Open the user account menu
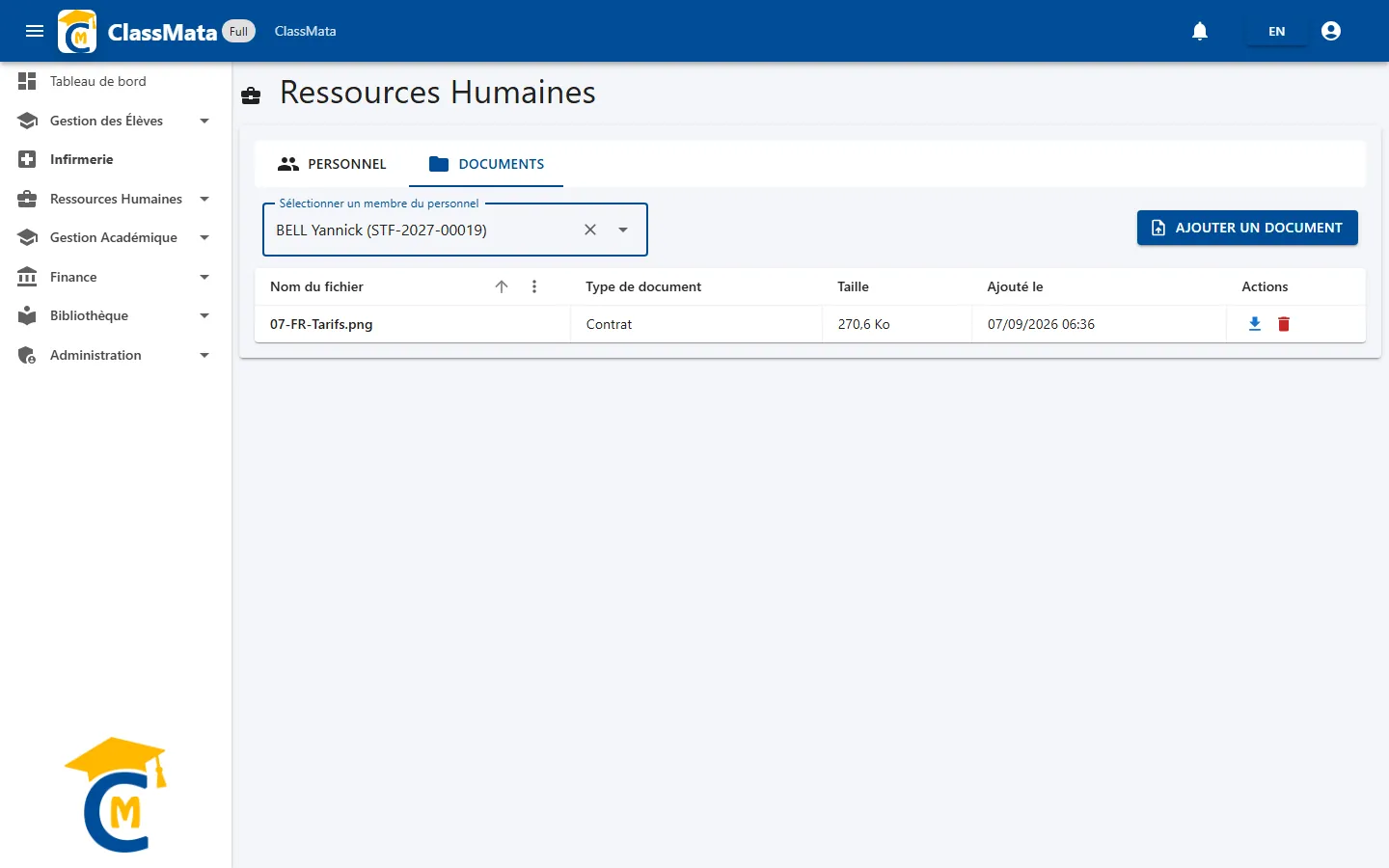 click(x=1331, y=31)
